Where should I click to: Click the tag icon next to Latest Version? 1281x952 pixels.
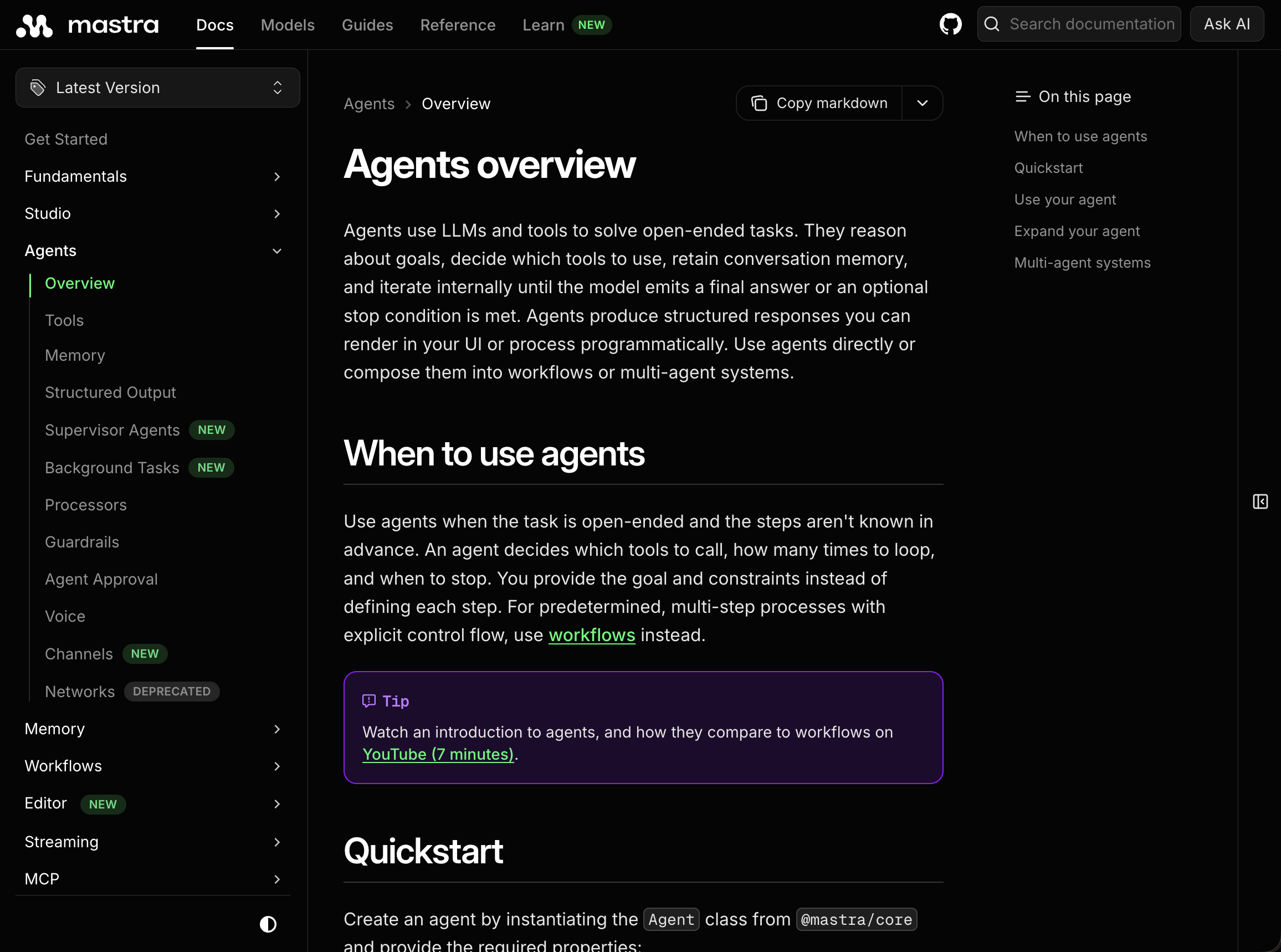pyautogui.click(x=38, y=88)
